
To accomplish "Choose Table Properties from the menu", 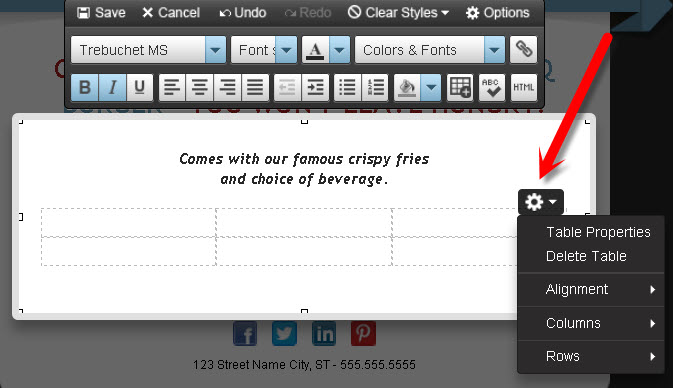I will click(x=598, y=232).
